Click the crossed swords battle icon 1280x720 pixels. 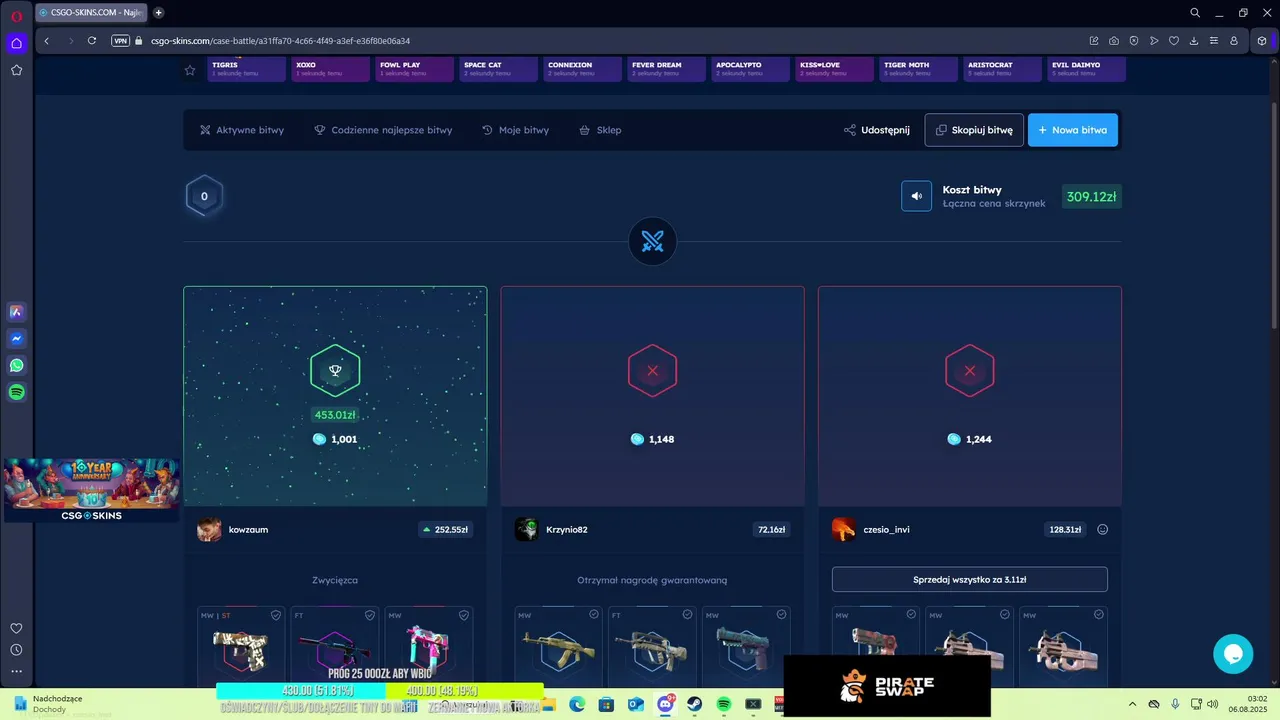(652, 241)
